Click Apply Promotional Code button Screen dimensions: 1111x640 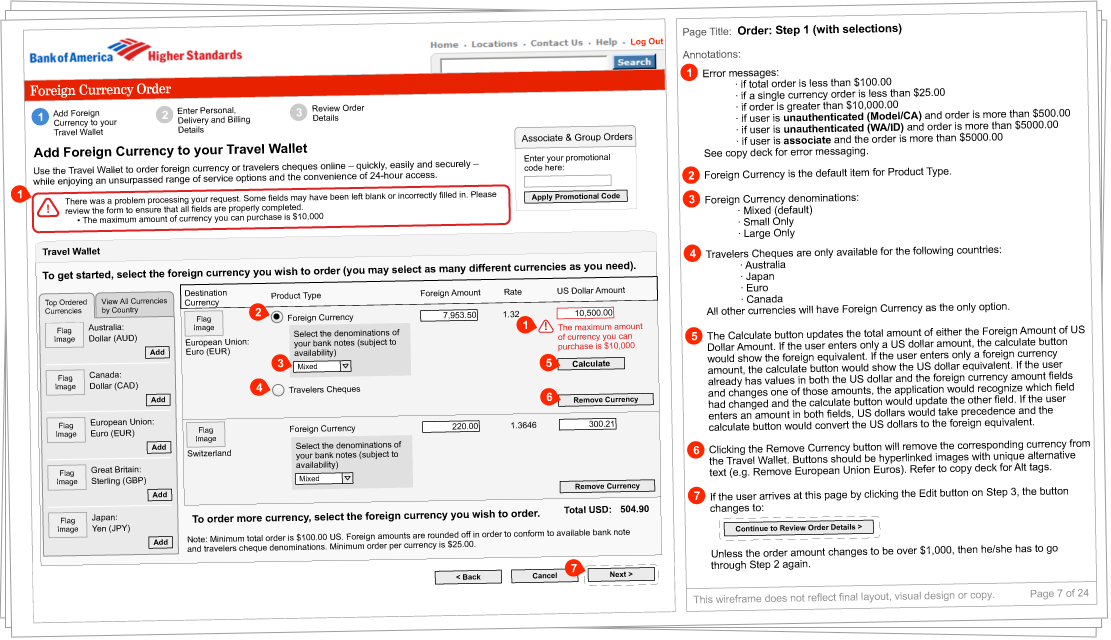576,196
